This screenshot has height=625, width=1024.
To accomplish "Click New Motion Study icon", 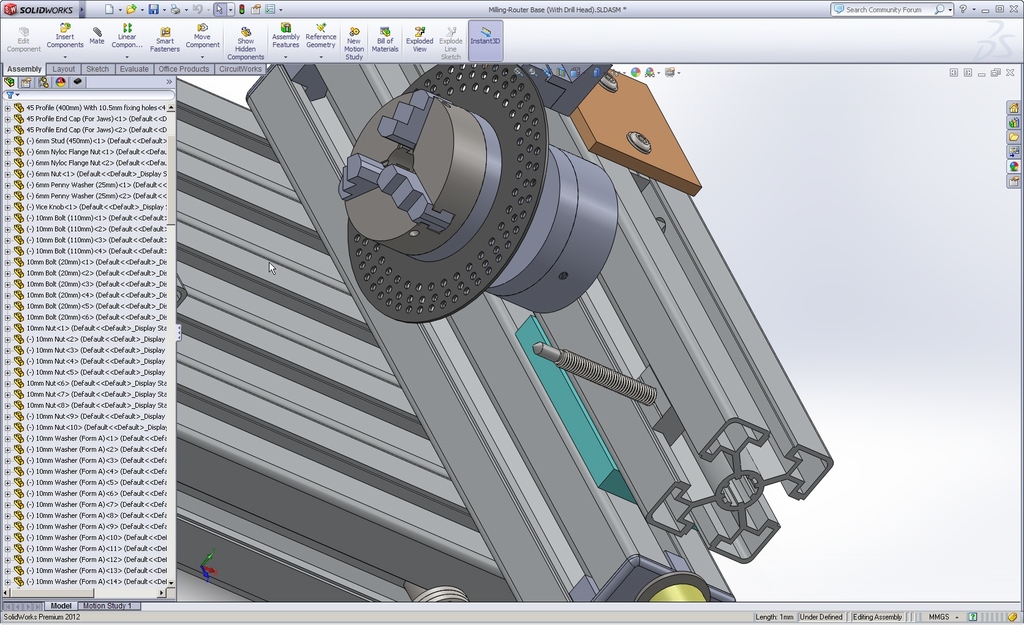I will (x=354, y=42).
